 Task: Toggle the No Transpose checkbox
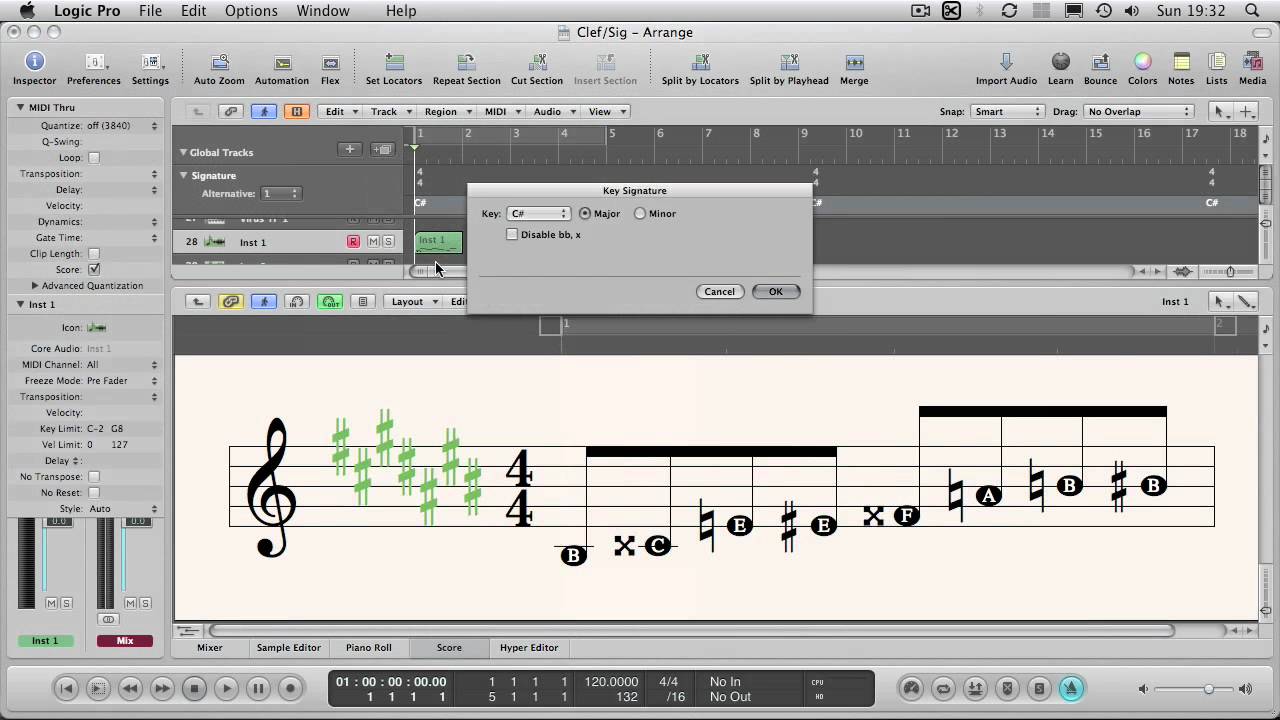[x=94, y=477]
